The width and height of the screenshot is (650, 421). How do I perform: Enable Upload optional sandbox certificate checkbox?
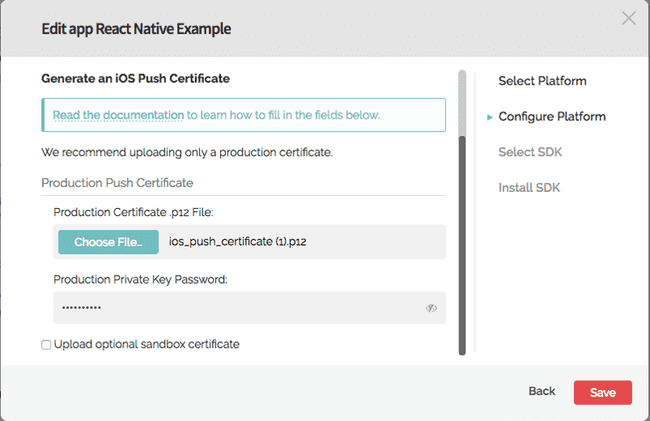click(46, 345)
